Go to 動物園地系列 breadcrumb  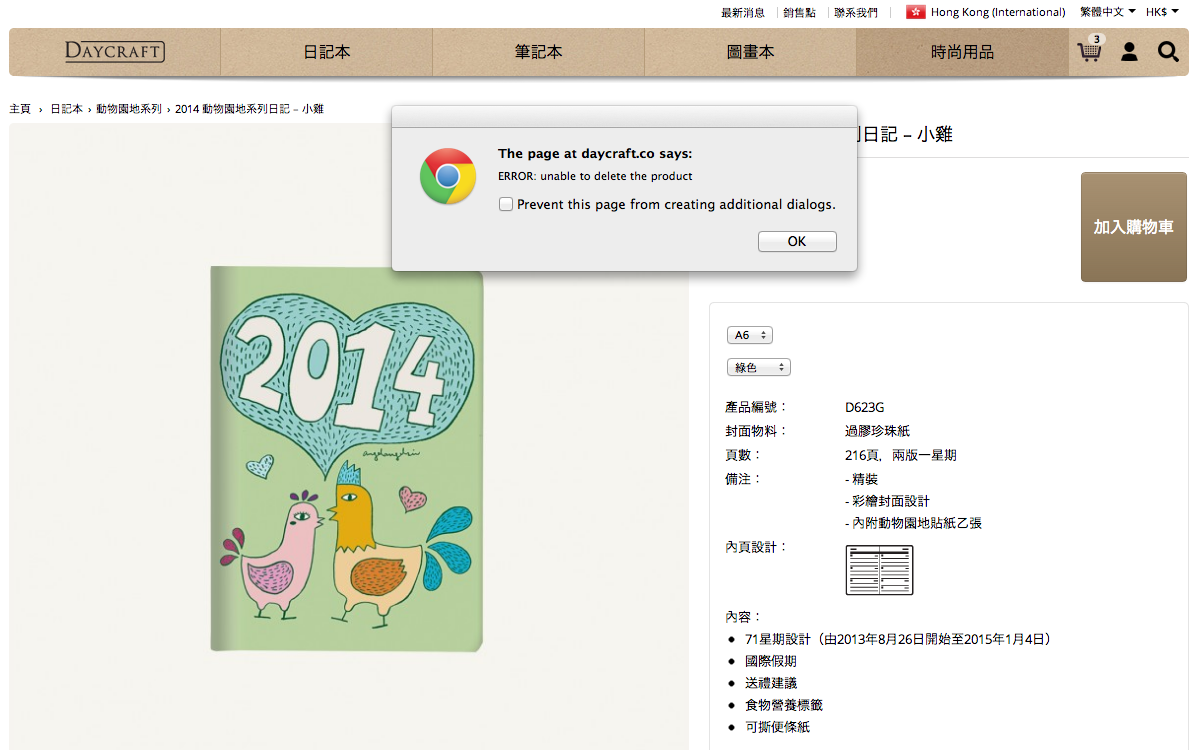[129, 108]
